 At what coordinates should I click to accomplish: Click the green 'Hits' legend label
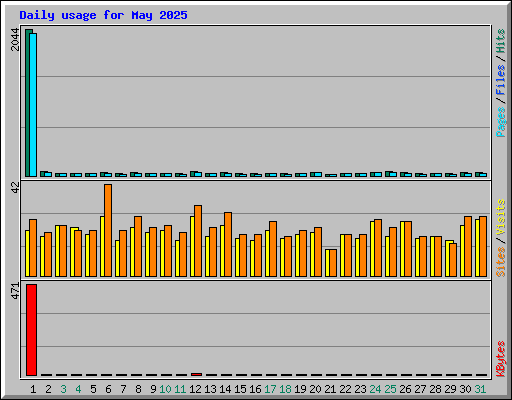(x=501, y=41)
